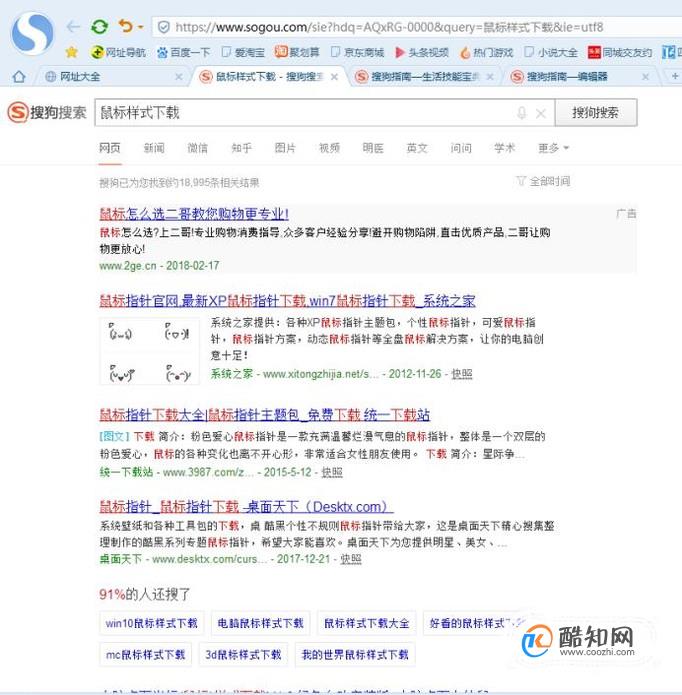Open 快照 for the 桌面天下 result
Viewport: 682px width, 695px height.
(x=351, y=559)
